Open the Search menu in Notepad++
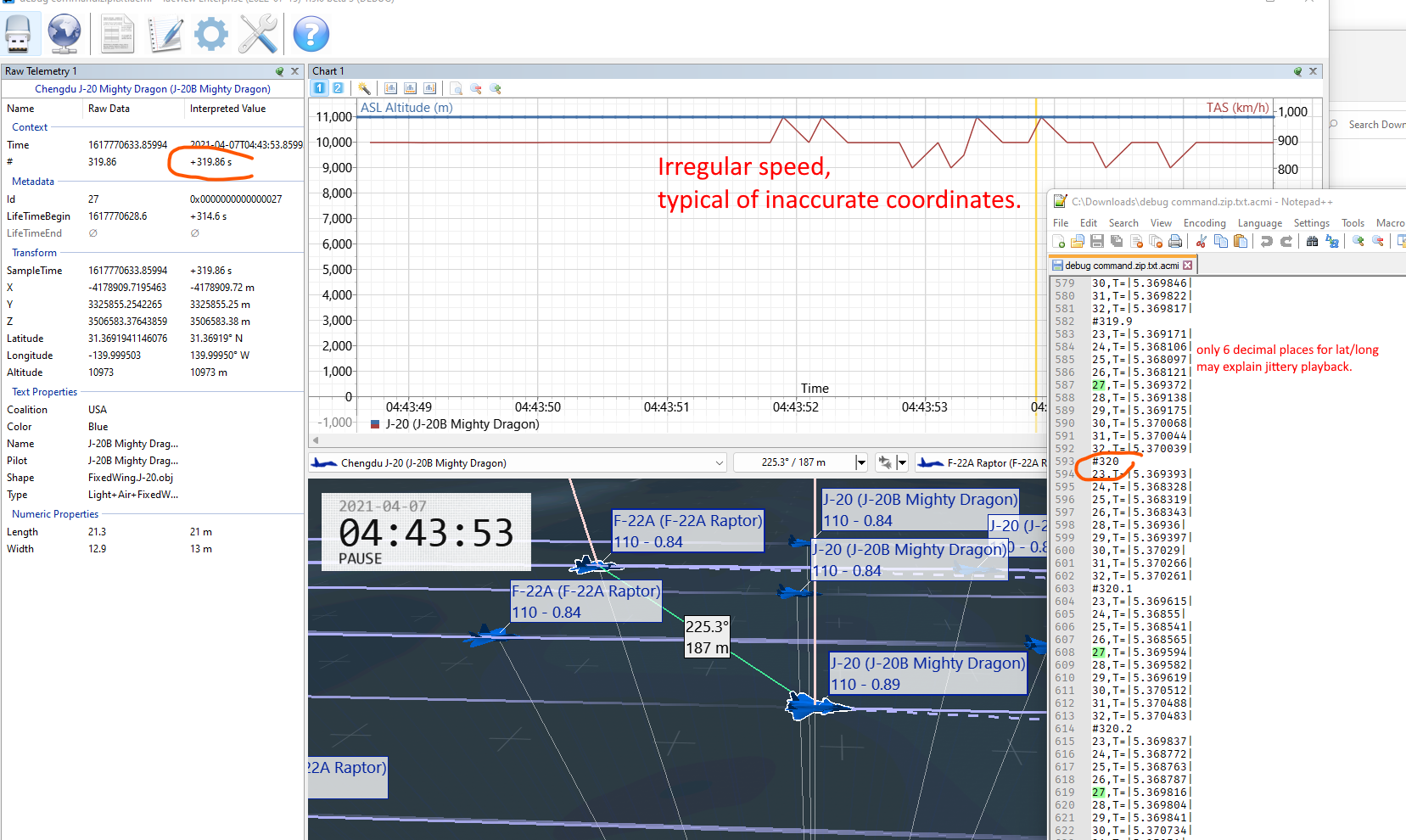1406x840 pixels. (x=1123, y=223)
